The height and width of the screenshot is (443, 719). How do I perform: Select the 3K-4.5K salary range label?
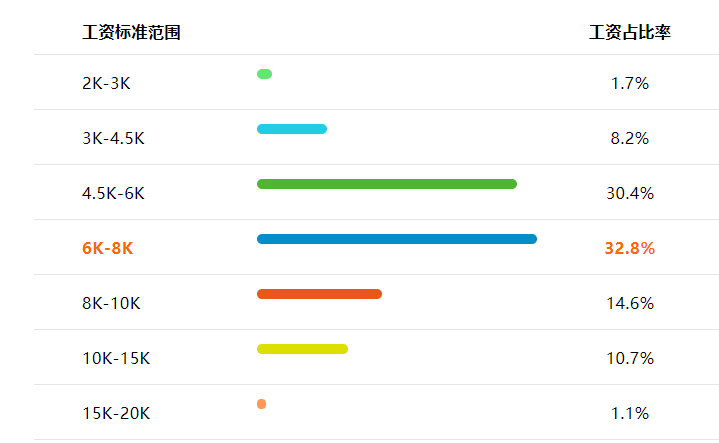(x=113, y=138)
